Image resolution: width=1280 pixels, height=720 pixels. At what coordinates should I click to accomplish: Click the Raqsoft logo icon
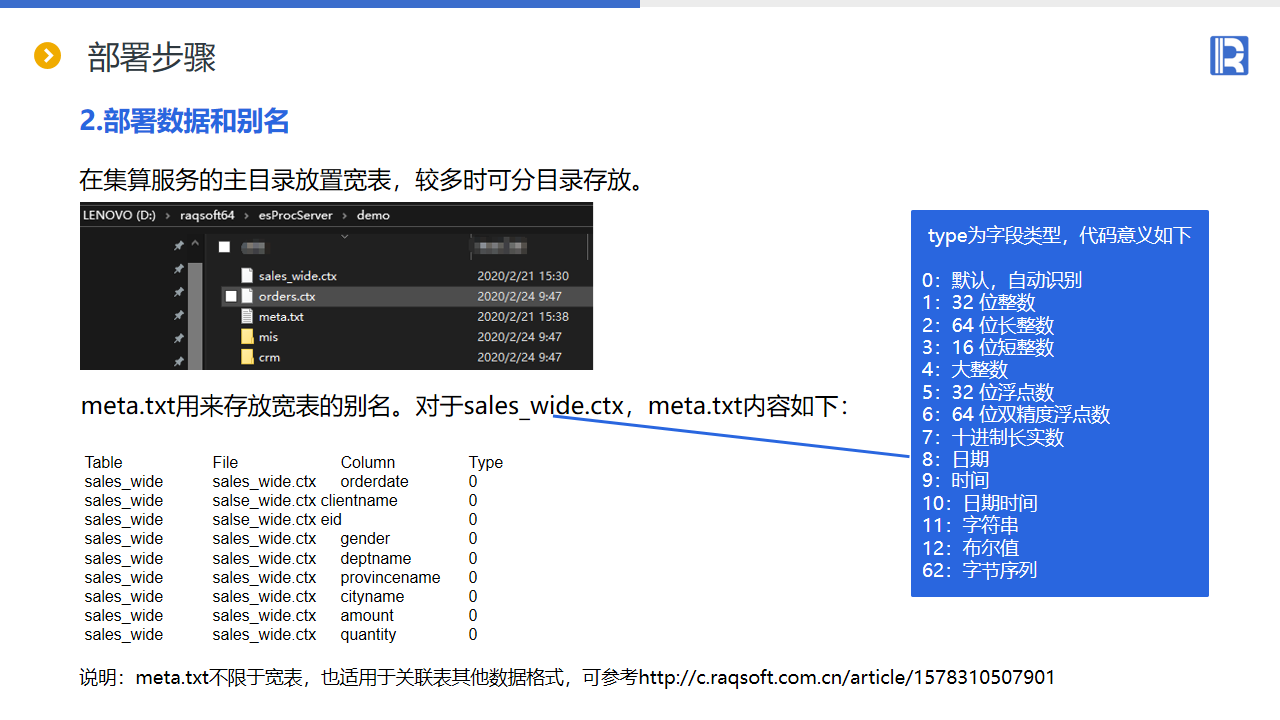pyautogui.click(x=1229, y=55)
